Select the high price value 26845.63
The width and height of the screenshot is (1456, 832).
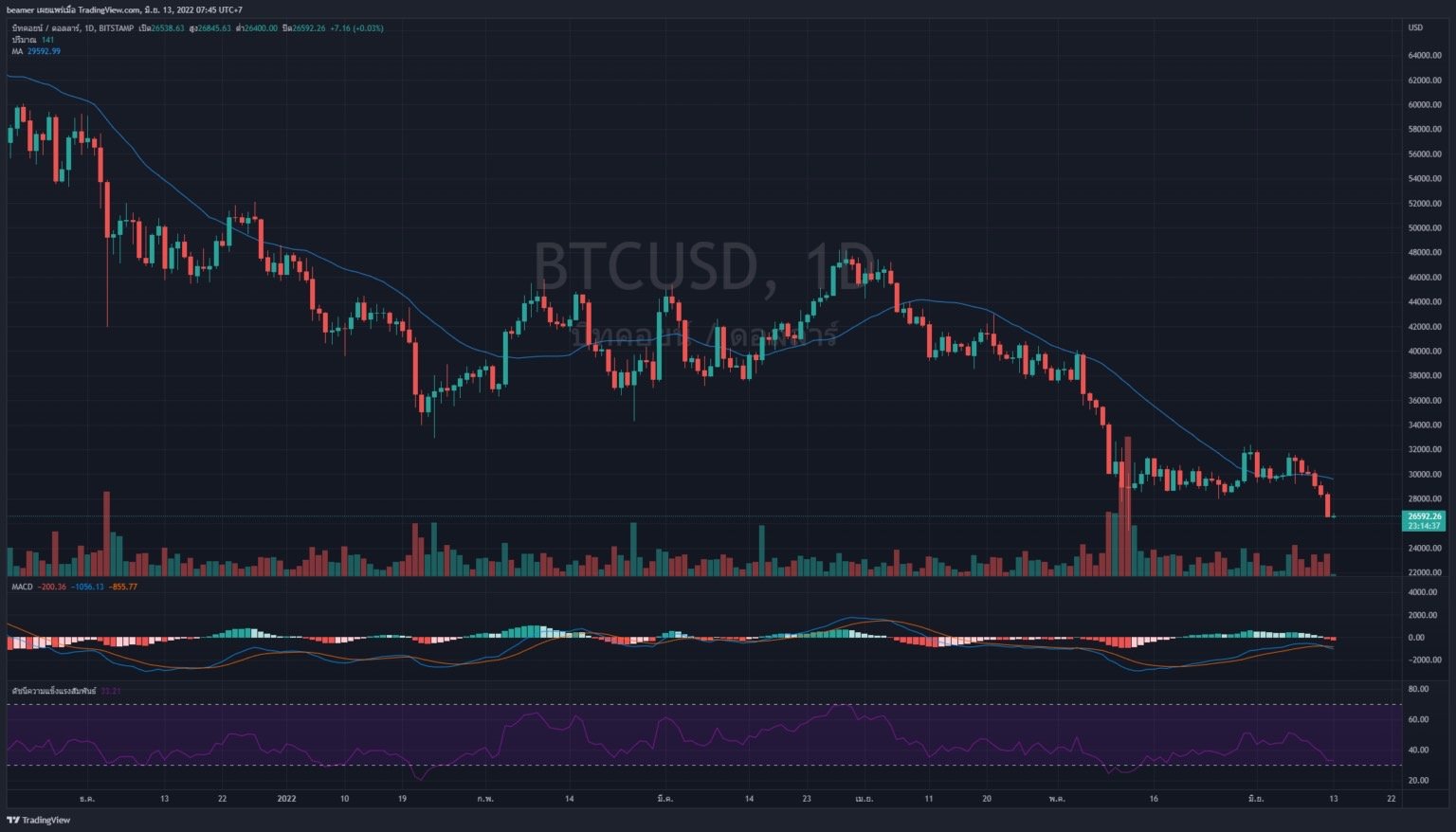[x=214, y=28]
